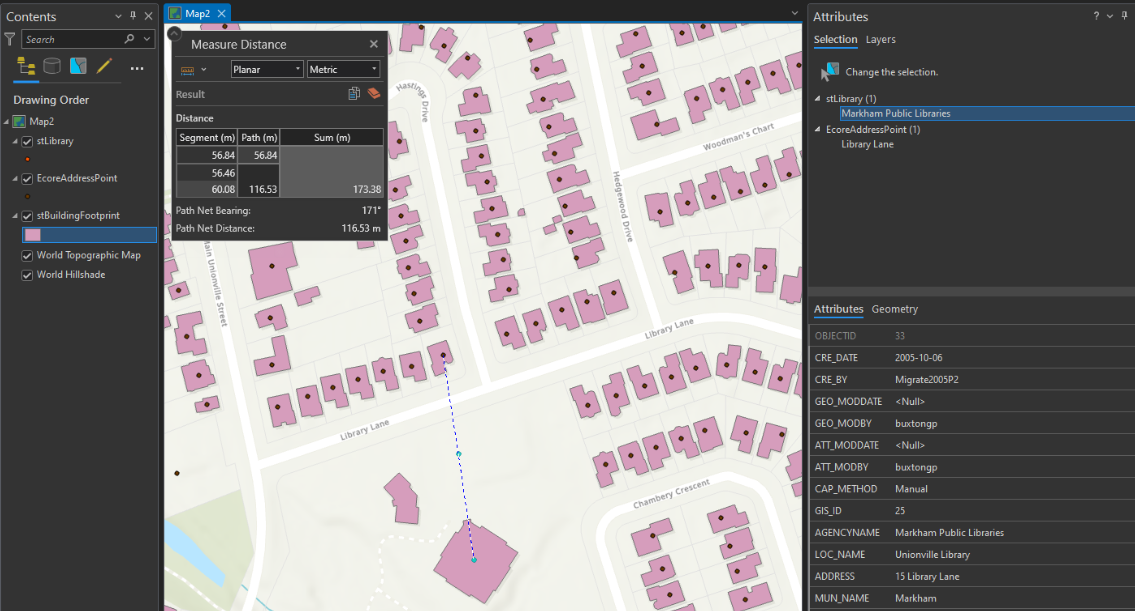Image resolution: width=1135 pixels, height=611 pixels.
Task: Copy measurement results with the copy icon
Action: (354, 94)
